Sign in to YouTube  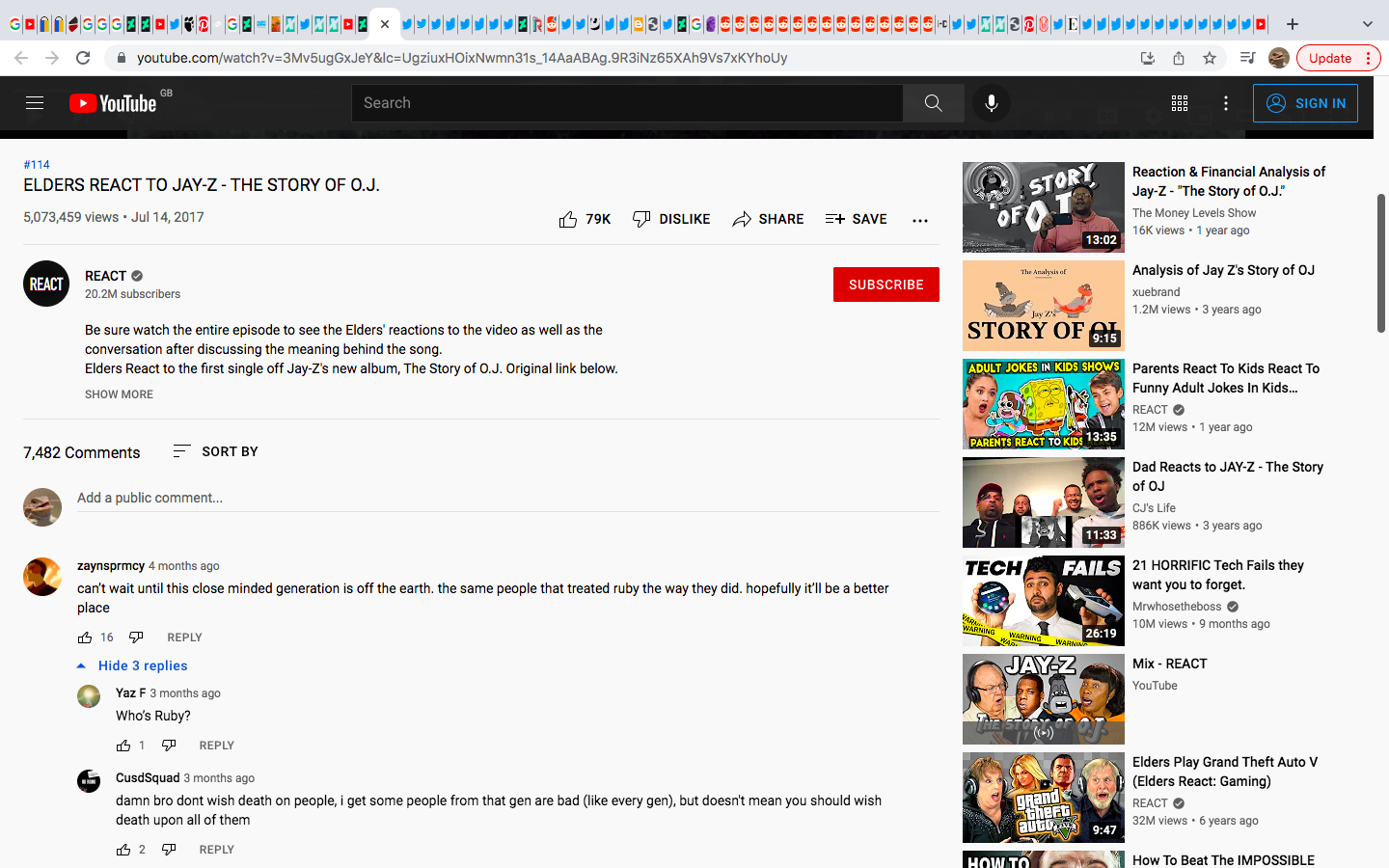tap(1305, 103)
